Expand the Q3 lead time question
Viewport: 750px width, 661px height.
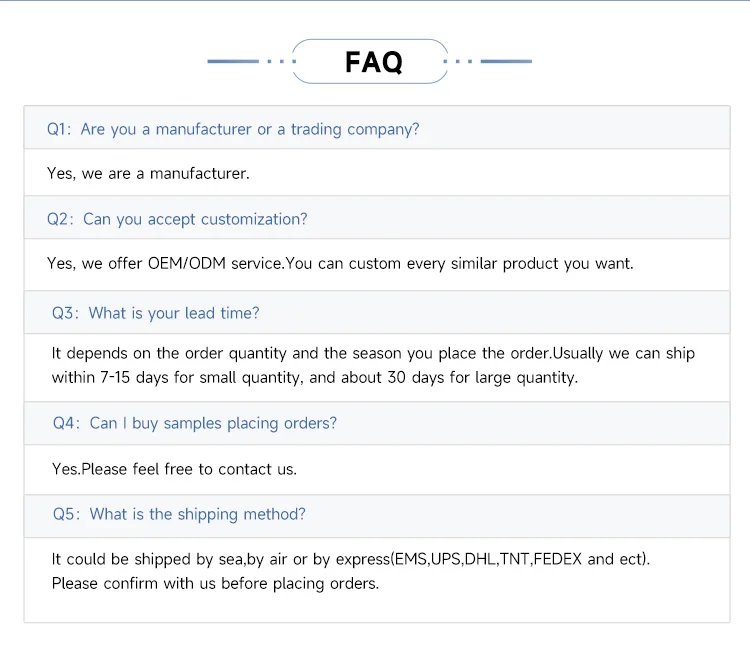point(174,313)
